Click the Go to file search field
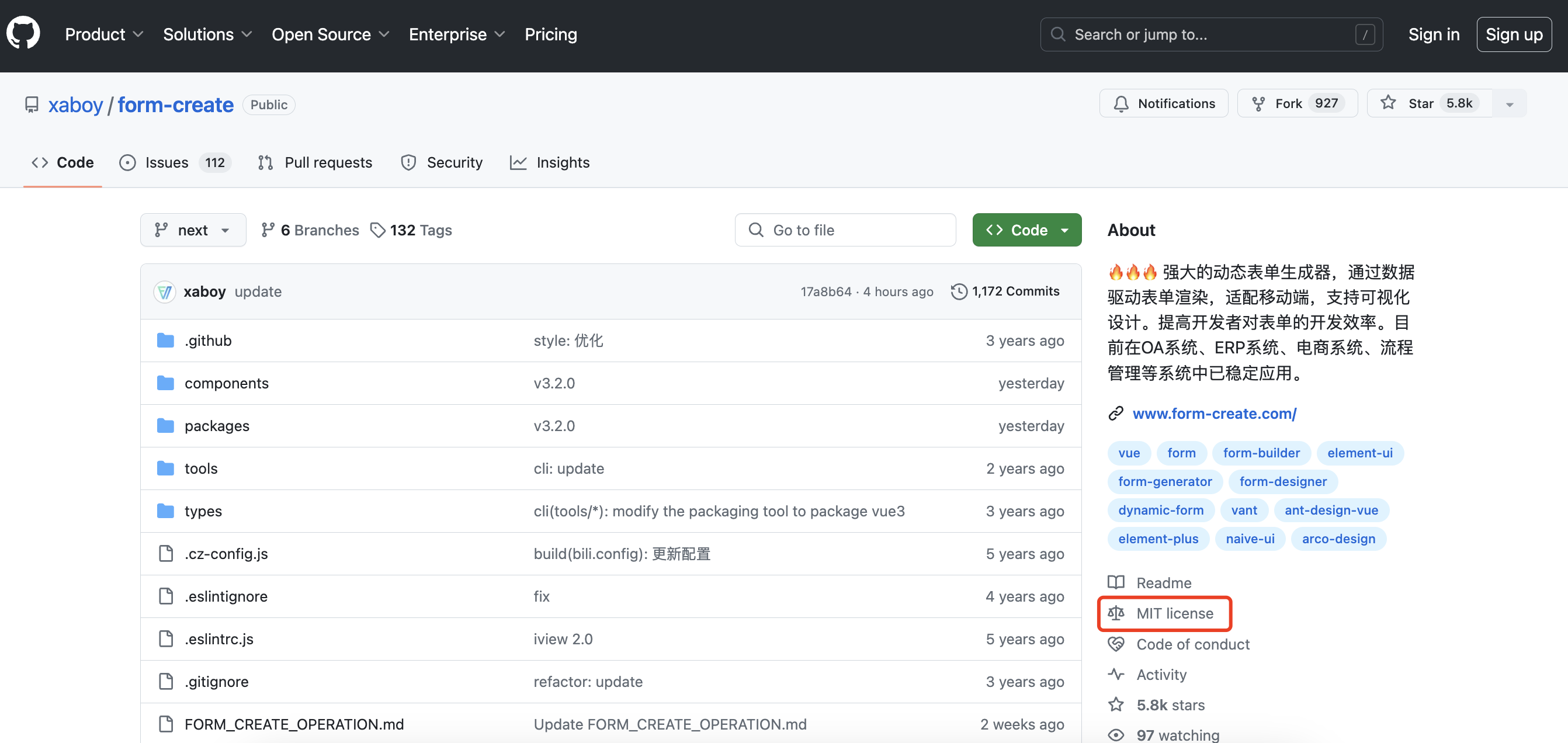Screen dimensions: 1568x743 click(845, 230)
